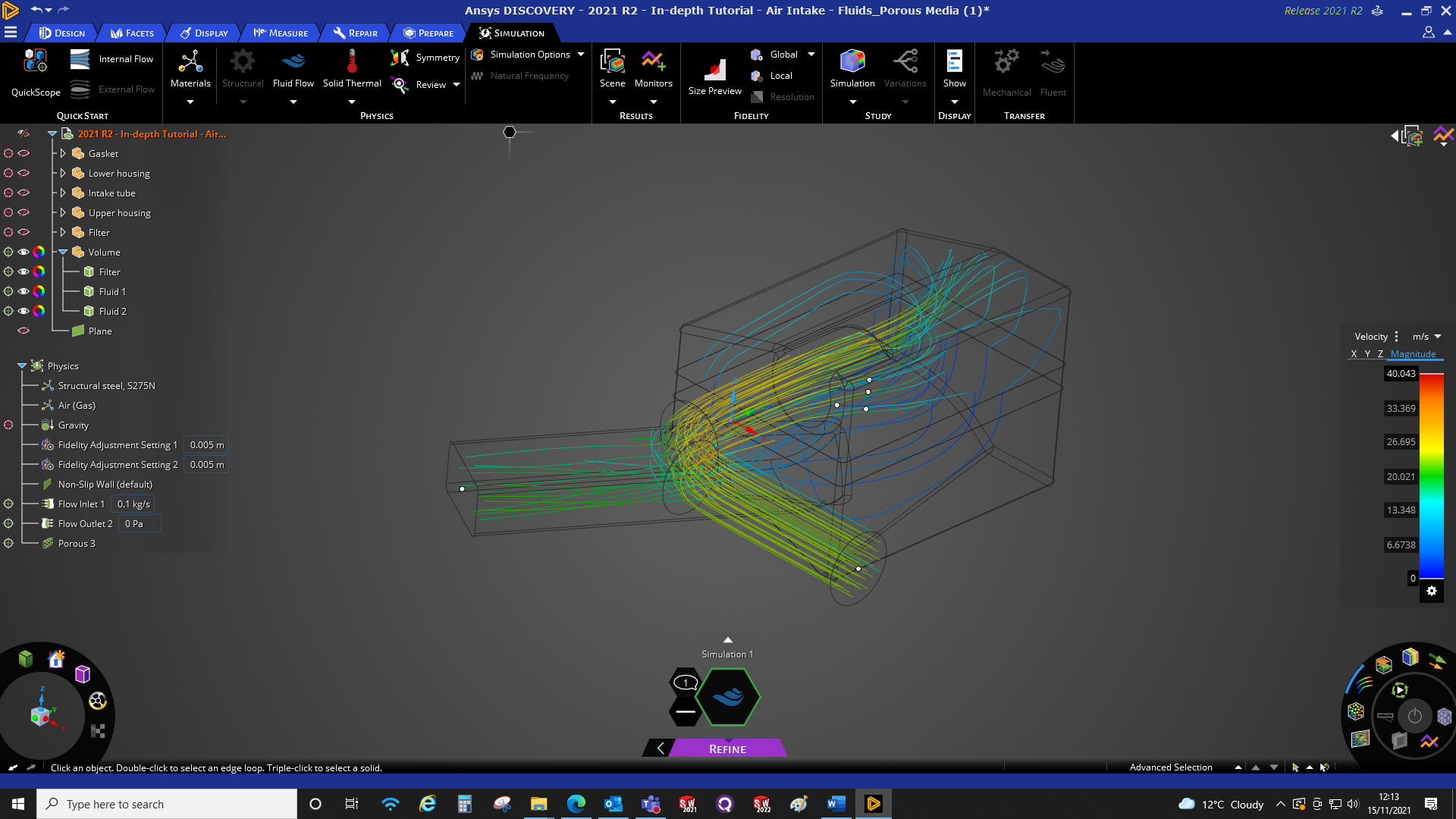Edit the Flow Inlet 1 mass flow value
Viewport: 1456px width, 819px height.
pos(133,504)
